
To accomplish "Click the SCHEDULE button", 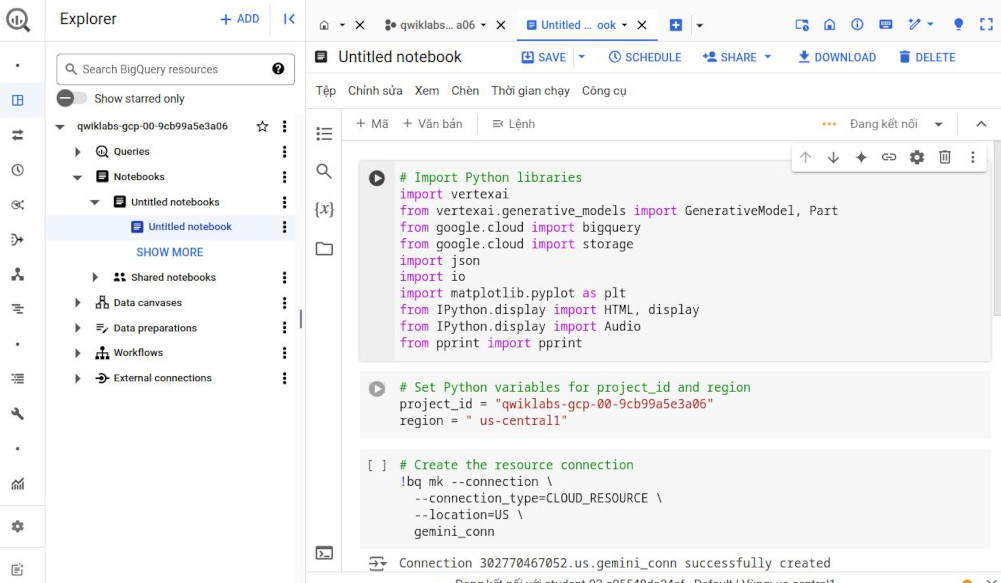I will pos(645,57).
